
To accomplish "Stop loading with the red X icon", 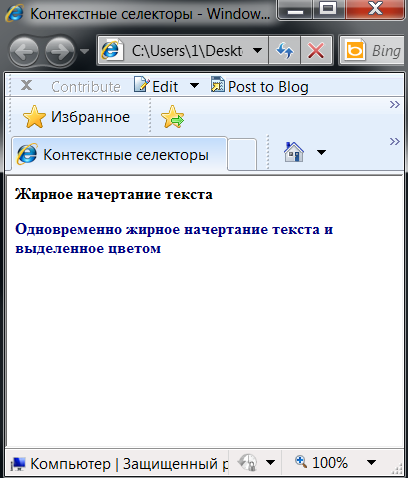I will 316,51.
